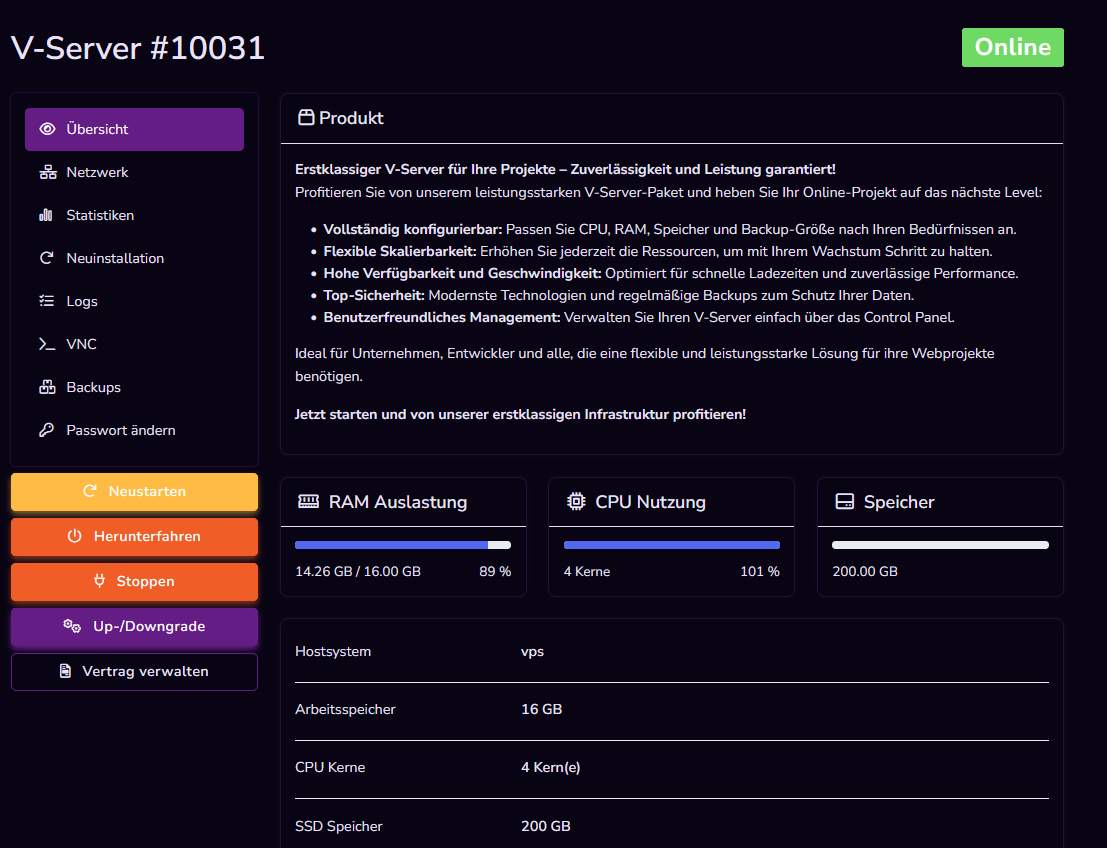This screenshot has width=1107, height=848.
Task: Click the power icon in Herunterfahren
Action: (x=74, y=536)
